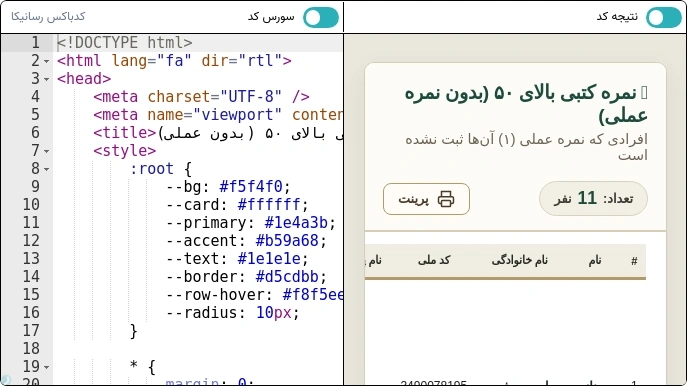Toggle the سورس کد switch

[x=321, y=18]
